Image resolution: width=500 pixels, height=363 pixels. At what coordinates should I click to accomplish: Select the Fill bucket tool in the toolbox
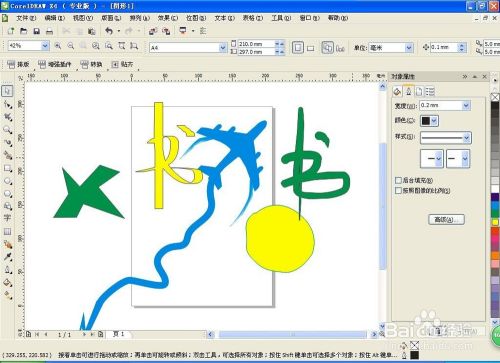(8, 283)
